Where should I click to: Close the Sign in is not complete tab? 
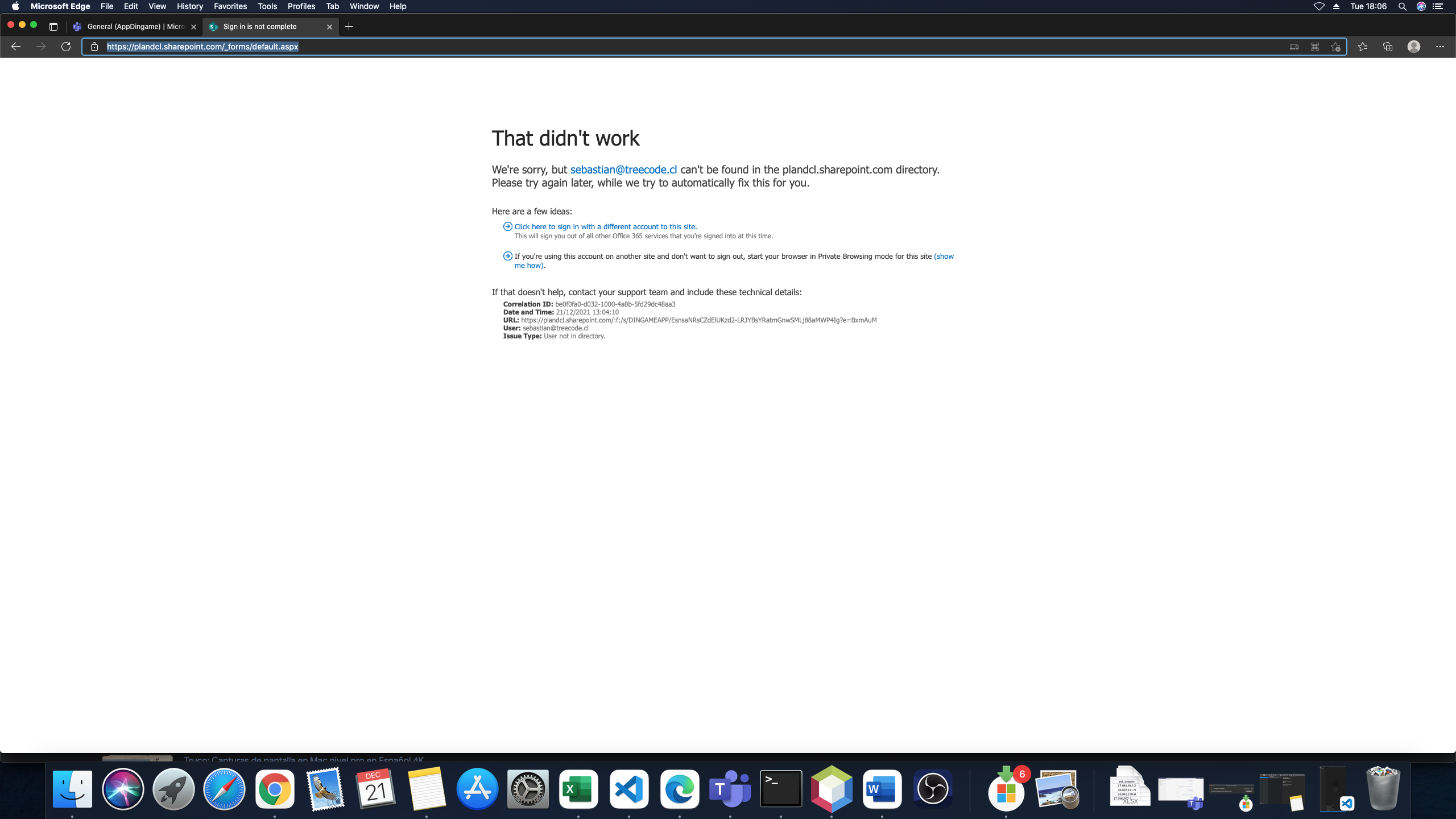pyautogui.click(x=329, y=27)
